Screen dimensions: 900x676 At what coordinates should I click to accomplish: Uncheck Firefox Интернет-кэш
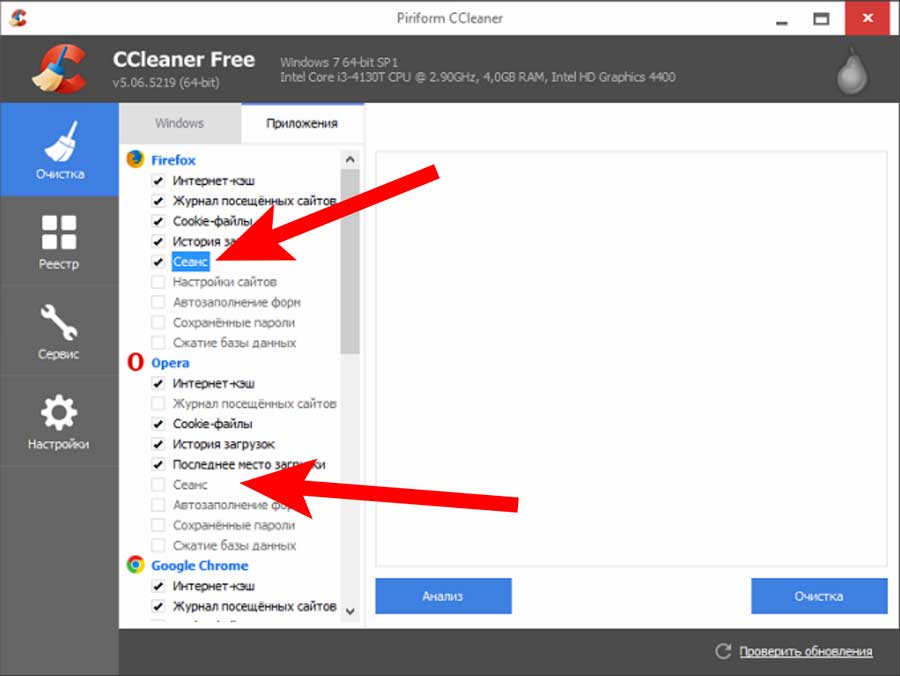click(158, 181)
